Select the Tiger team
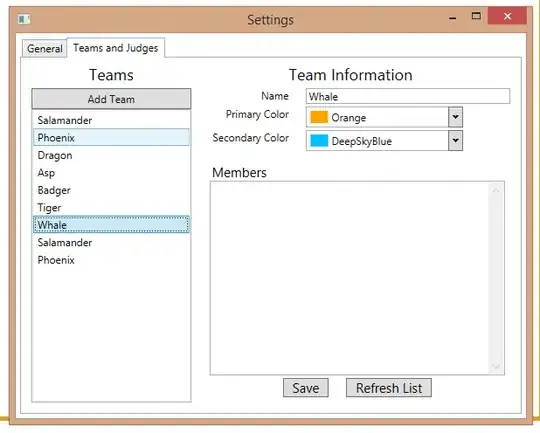Image resolution: width=540 pixels, height=433 pixels. [x=111, y=208]
